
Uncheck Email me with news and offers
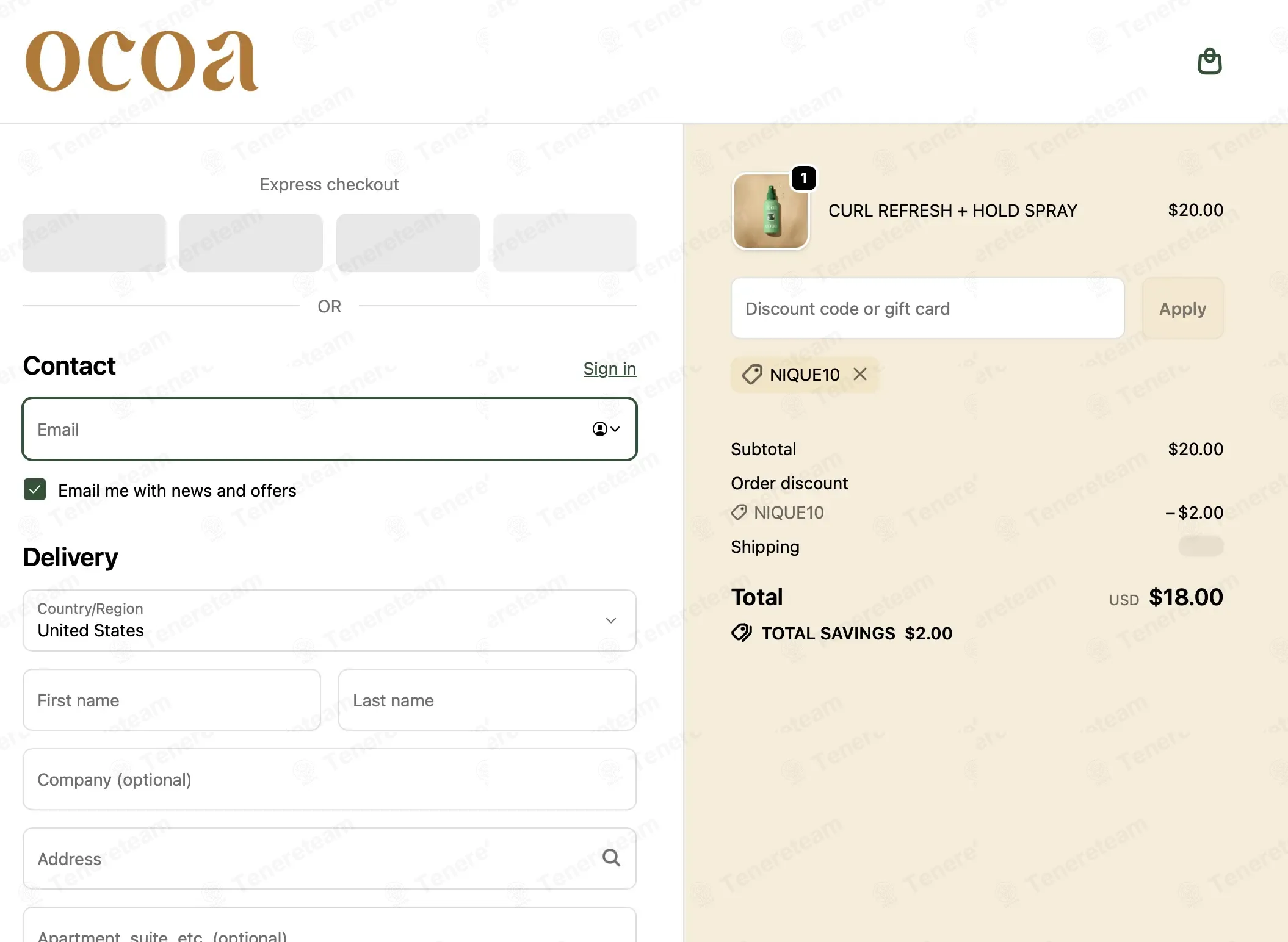(35, 489)
